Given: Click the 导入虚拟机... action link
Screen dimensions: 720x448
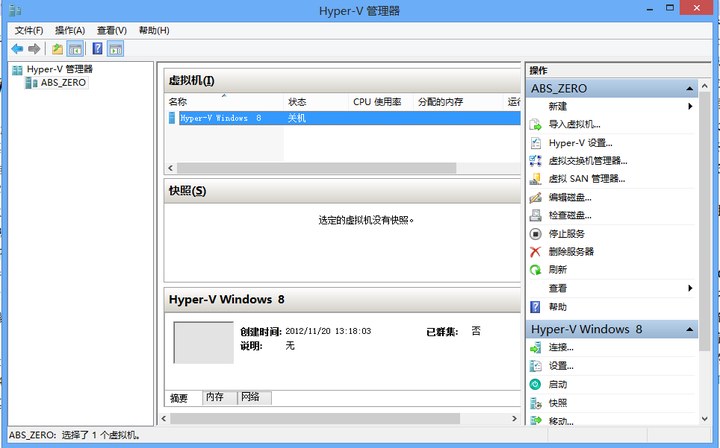Looking at the screenshot, I should click(574, 124).
